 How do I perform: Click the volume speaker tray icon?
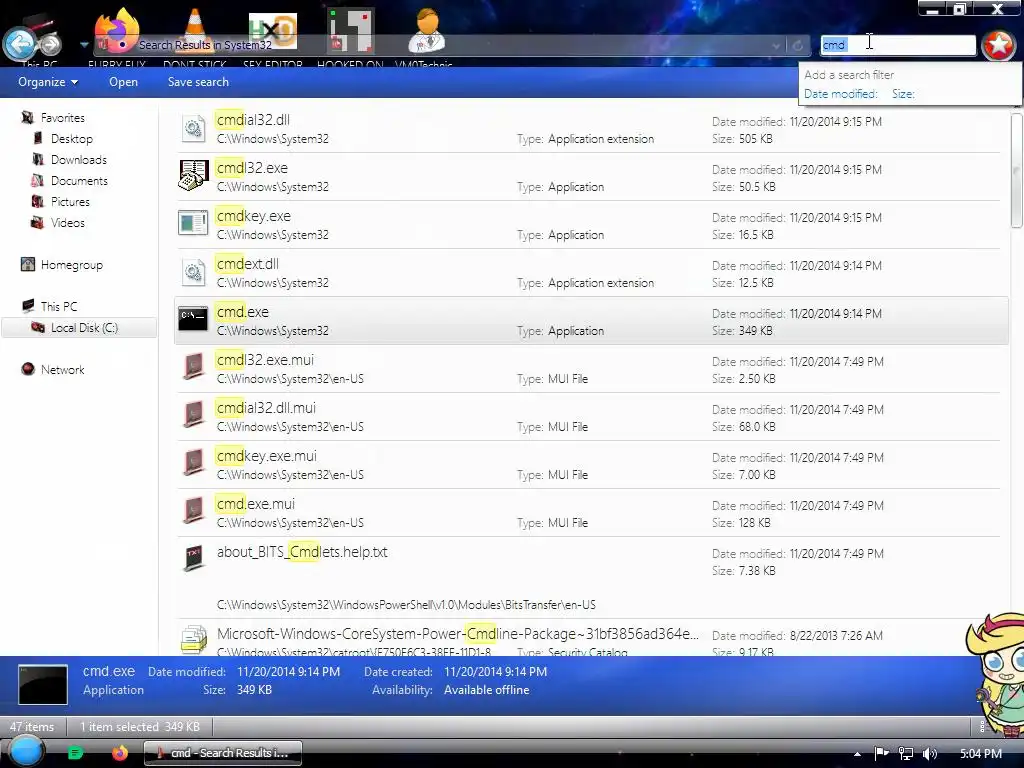point(930,754)
